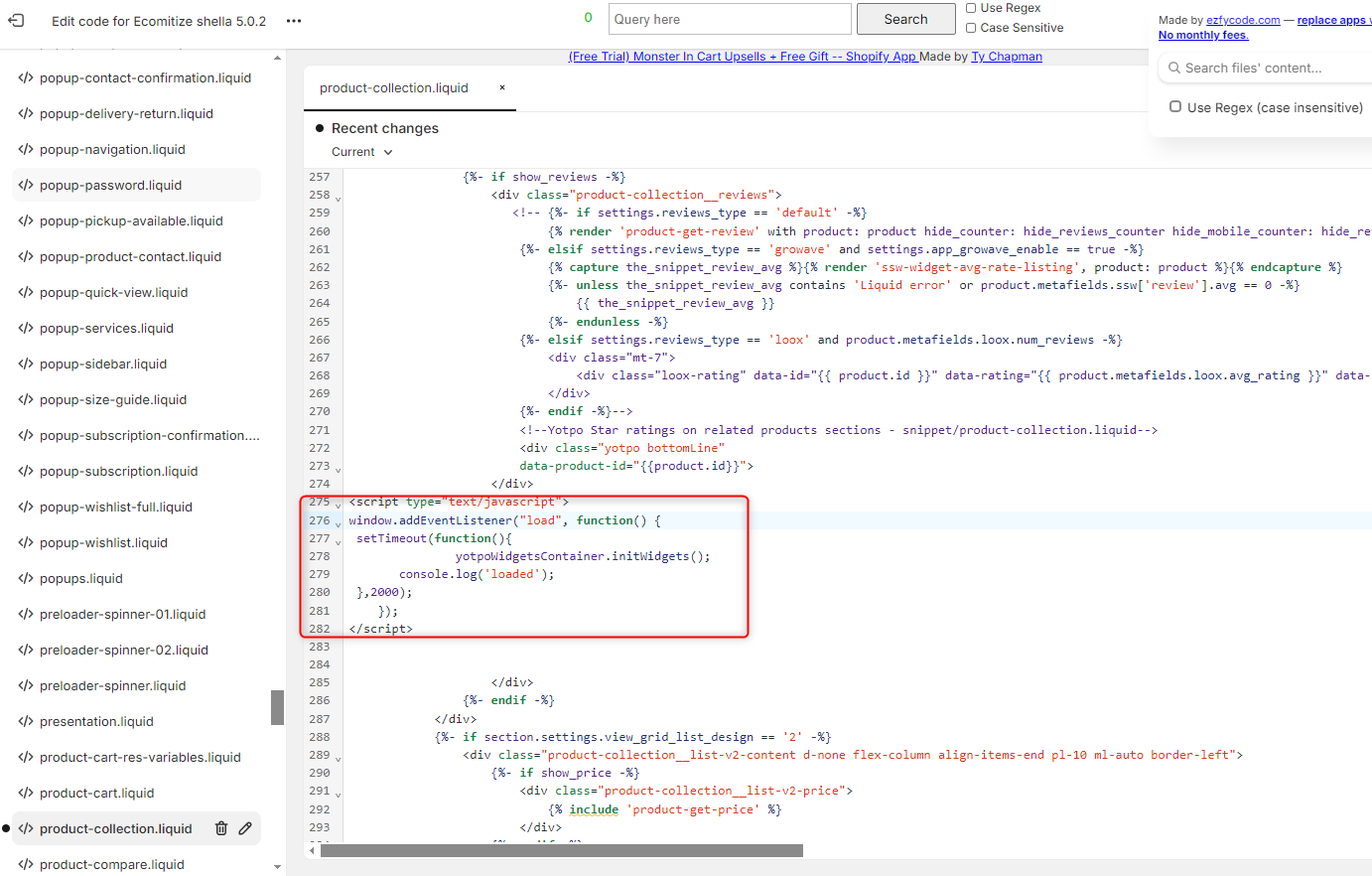Image resolution: width=1372 pixels, height=876 pixels.
Task: Open the Ty Chapman link
Action: pos(1007,57)
